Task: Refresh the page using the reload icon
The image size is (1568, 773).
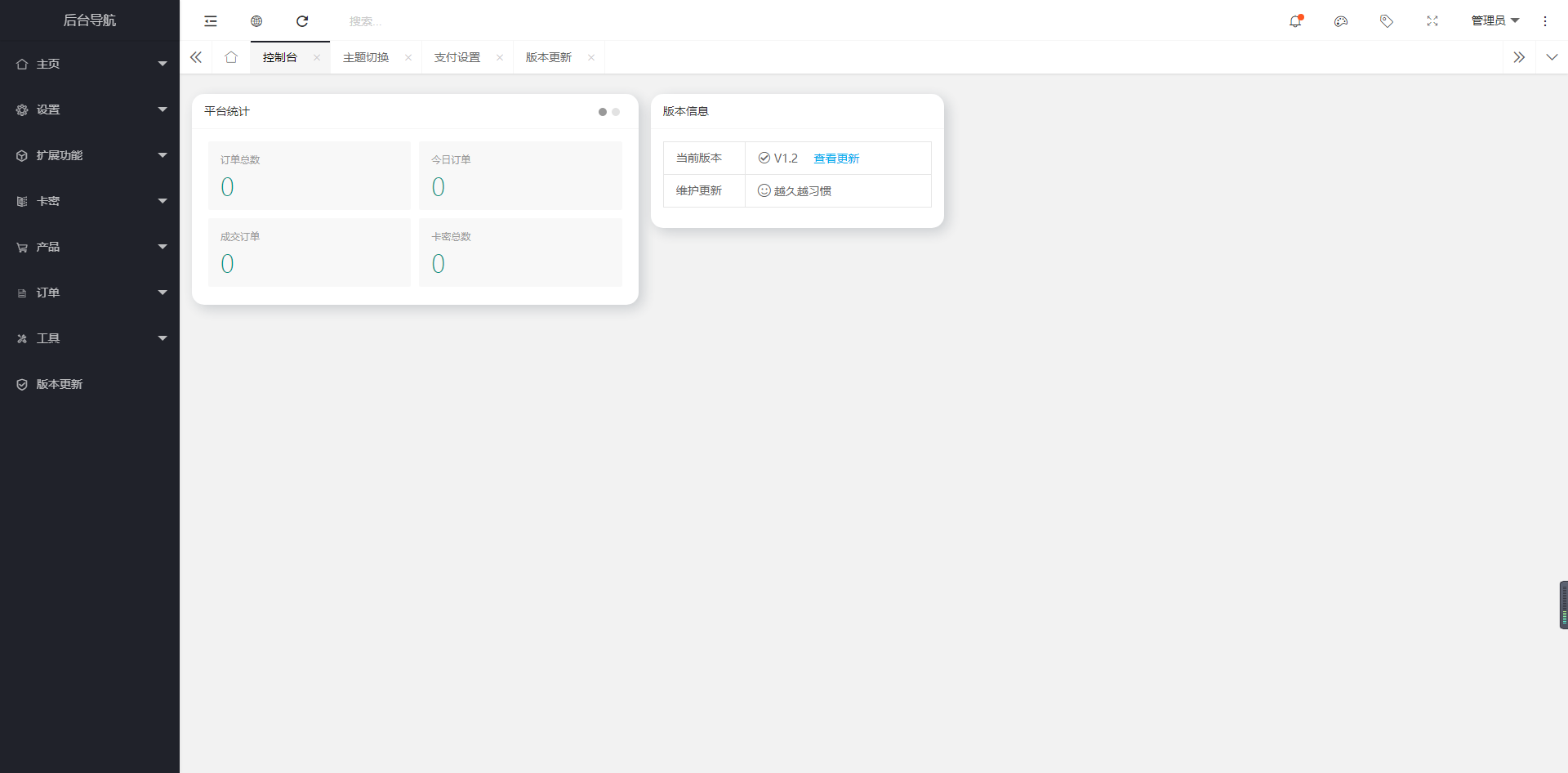Action: [302, 21]
